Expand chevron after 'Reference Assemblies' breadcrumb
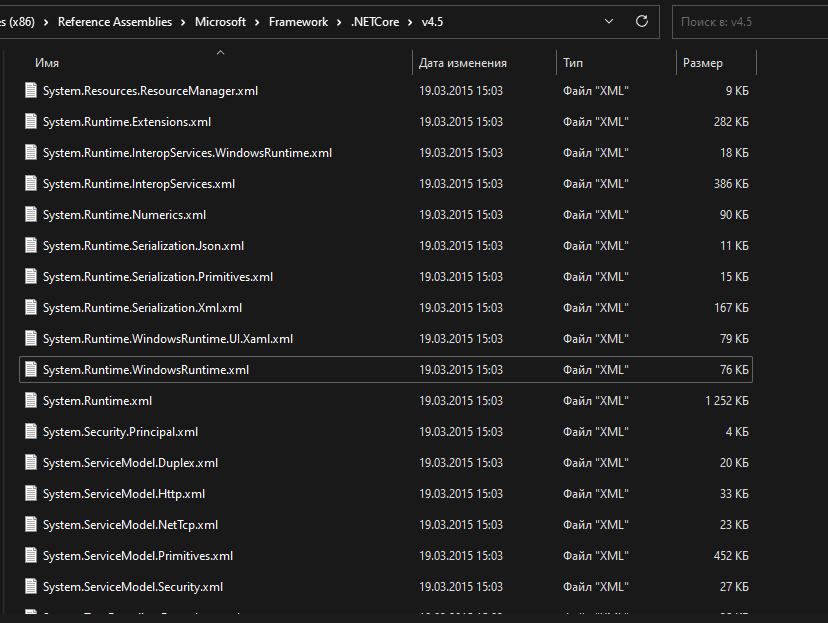Image resolution: width=828 pixels, height=623 pixels. click(183, 22)
